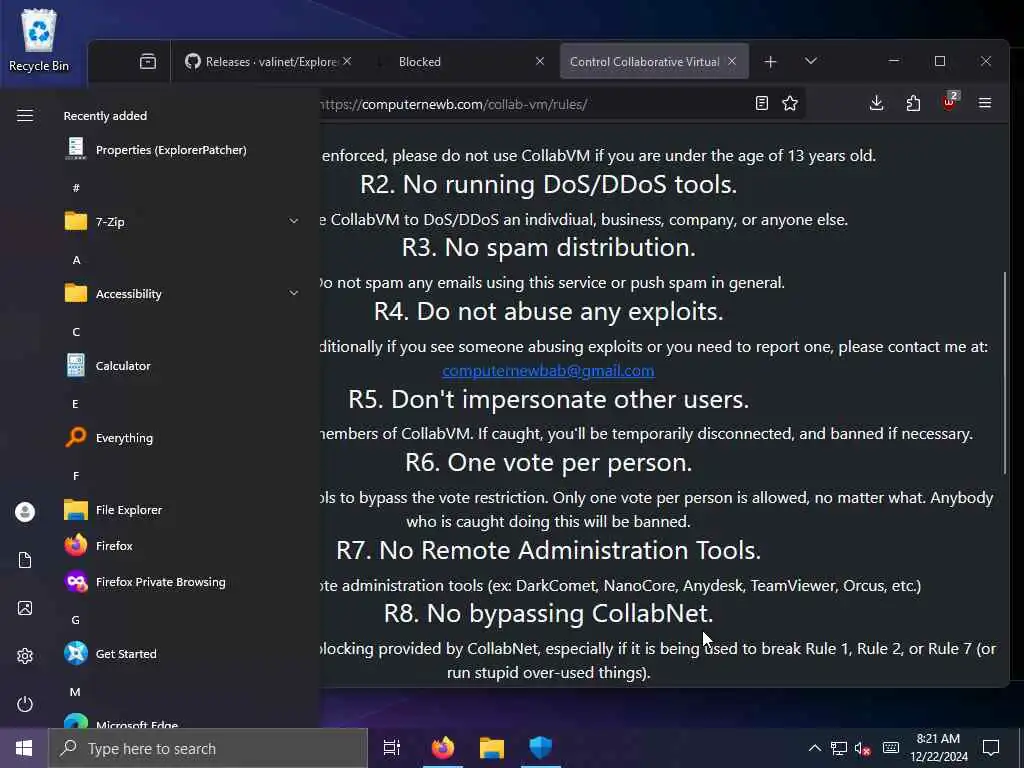Click the 'R5. Don't impersonate other users.' heading

pos(548,399)
